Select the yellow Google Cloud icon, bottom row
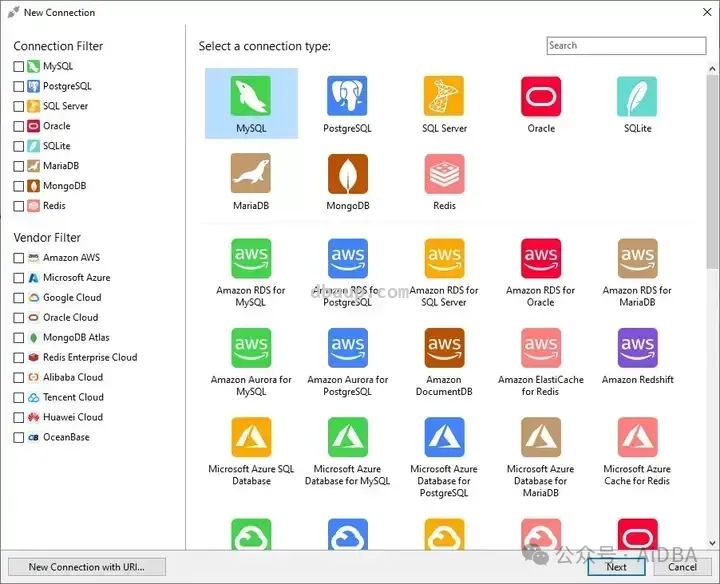 (x=444, y=534)
